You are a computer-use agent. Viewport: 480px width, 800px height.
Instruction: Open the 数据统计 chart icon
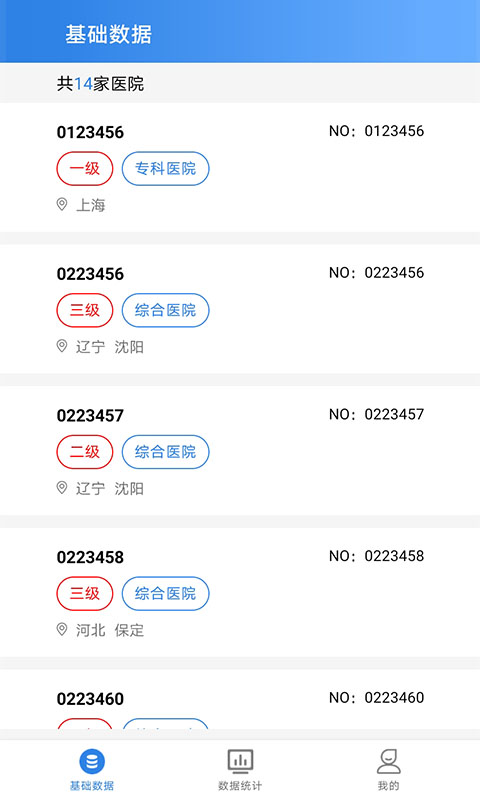240,762
